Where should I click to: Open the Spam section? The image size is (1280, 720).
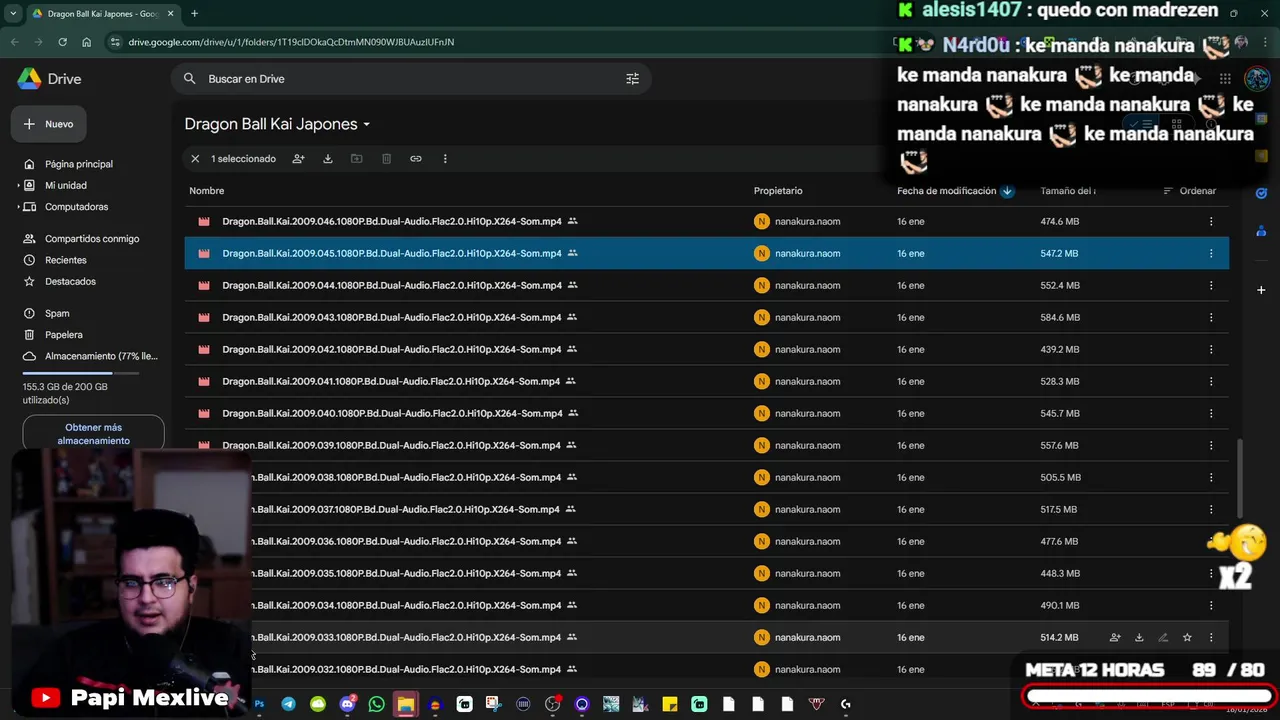click(57, 313)
